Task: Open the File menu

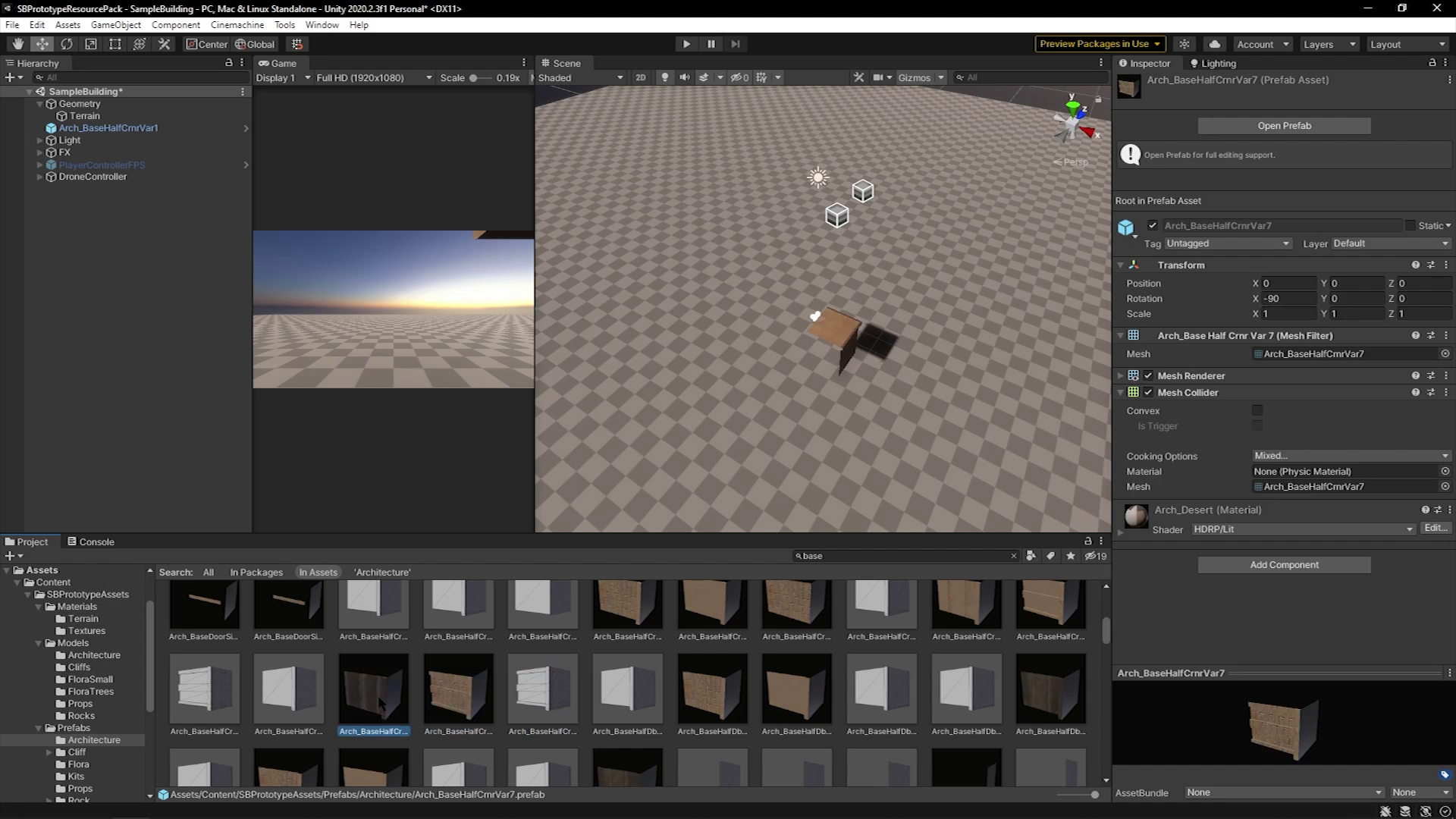Action: tap(12, 24)
